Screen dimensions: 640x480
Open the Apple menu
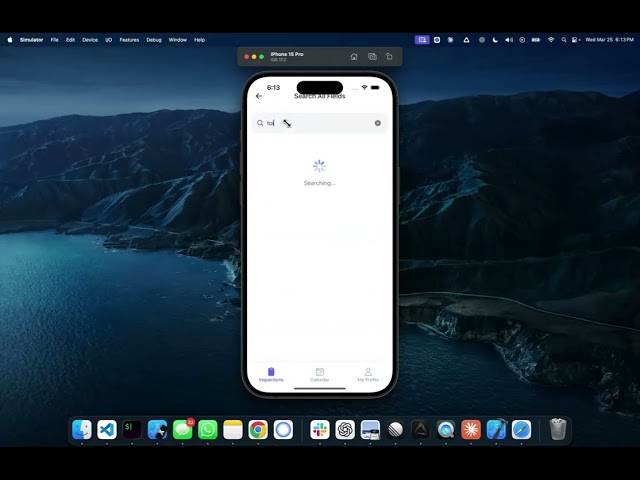[x=10, y=40]
